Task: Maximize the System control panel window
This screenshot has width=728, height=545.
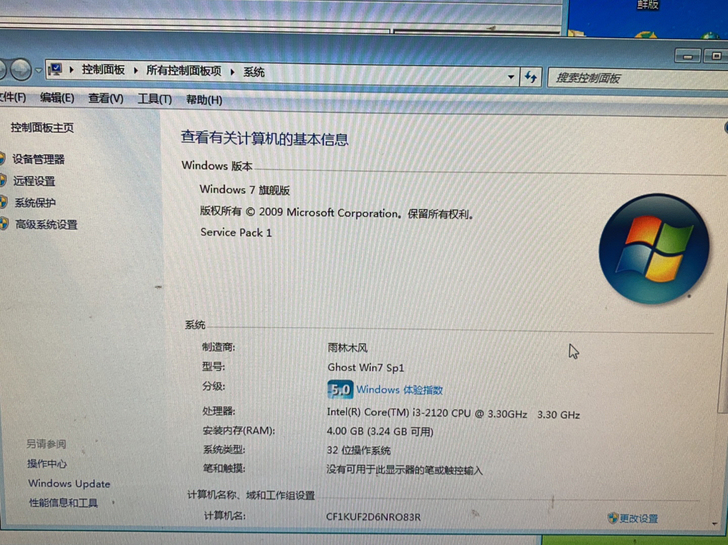Action: click(715, 56)
